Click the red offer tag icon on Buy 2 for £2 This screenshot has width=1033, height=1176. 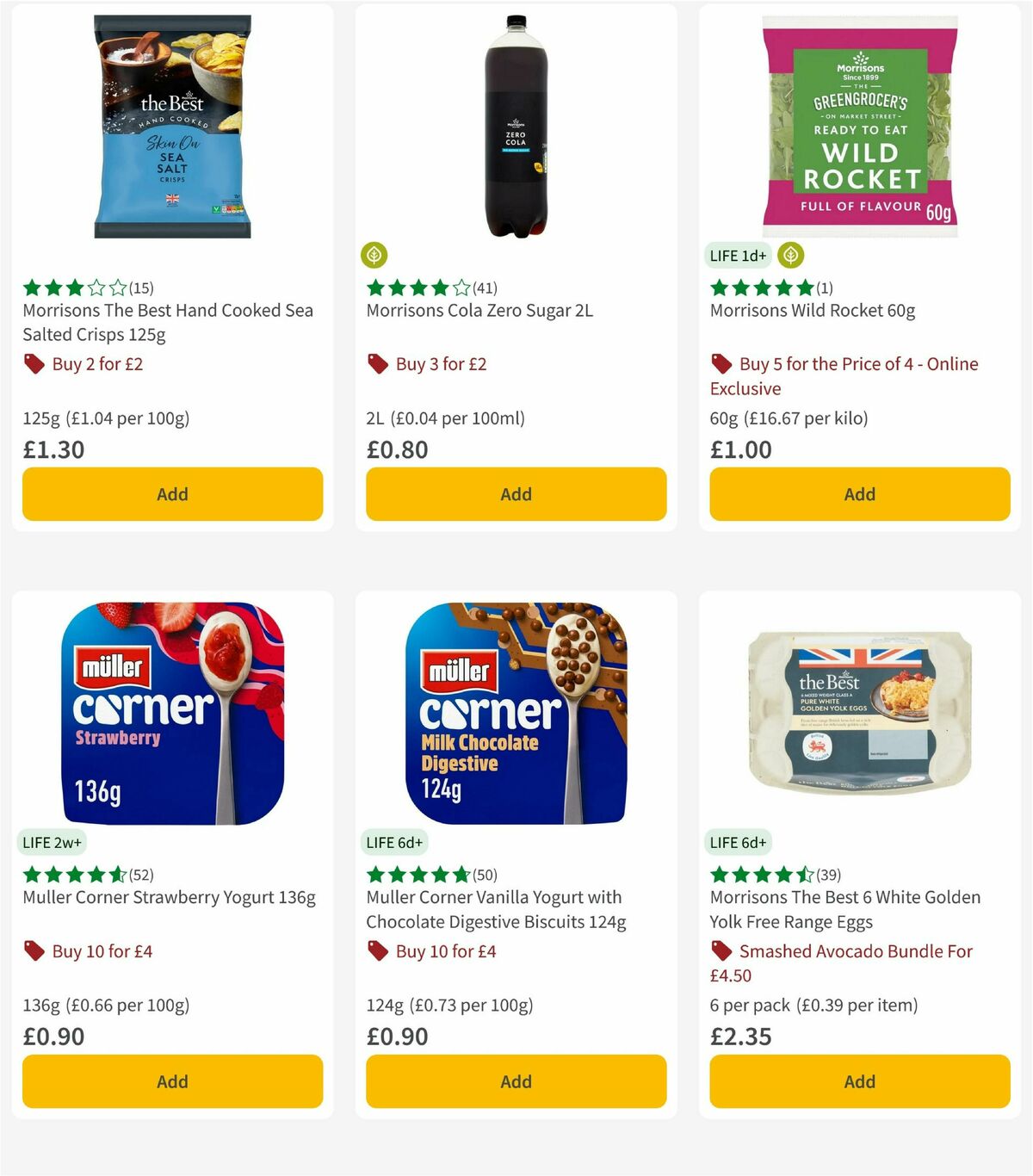tap(34, 364)
